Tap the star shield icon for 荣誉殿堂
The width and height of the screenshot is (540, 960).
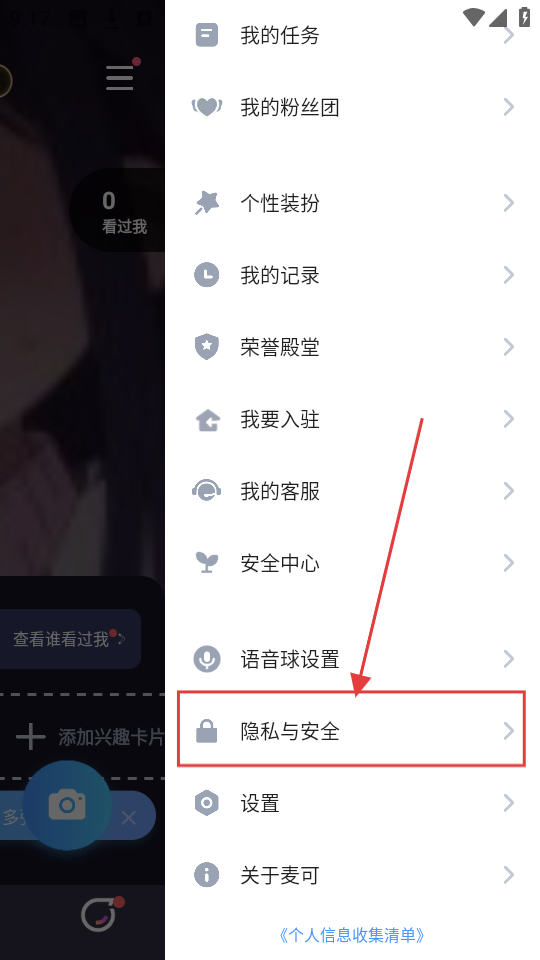point(206,347)
